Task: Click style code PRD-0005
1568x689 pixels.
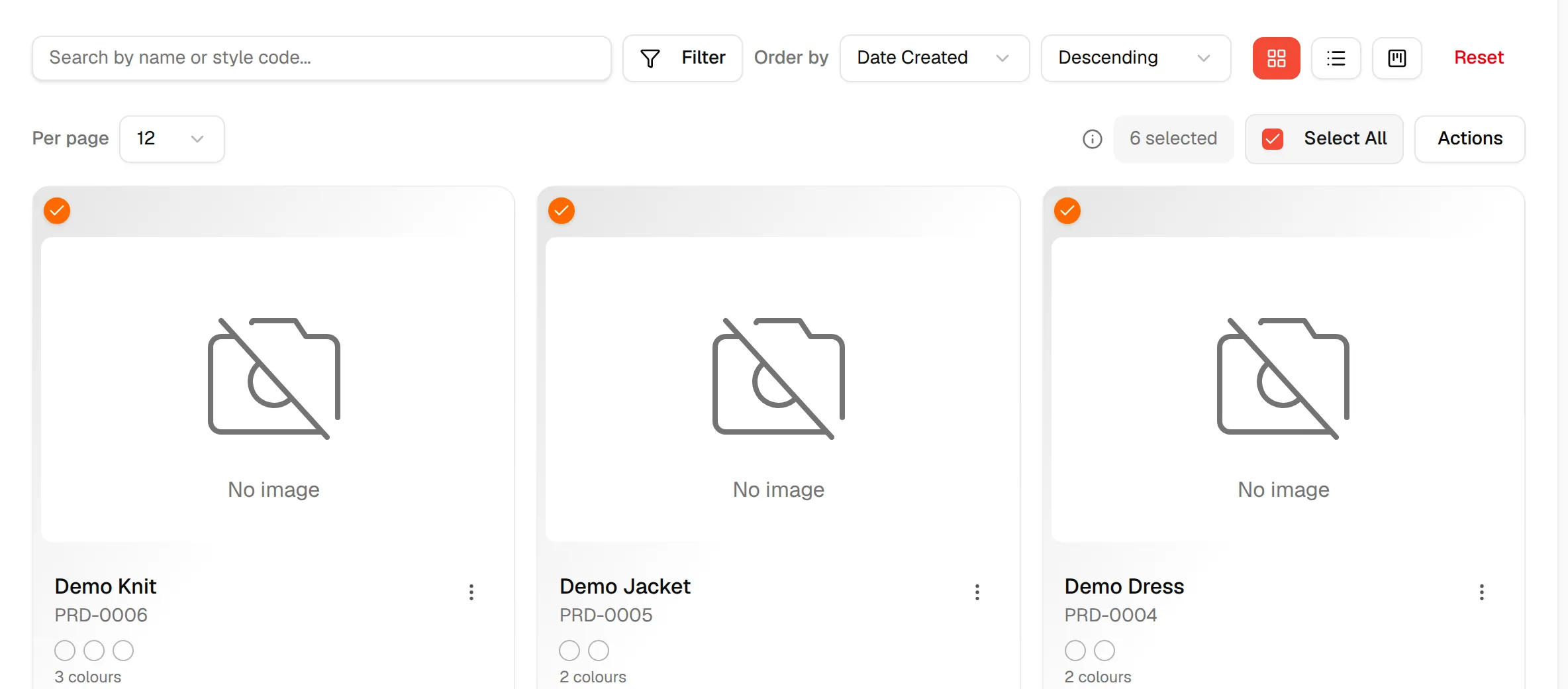Action: 606,615
